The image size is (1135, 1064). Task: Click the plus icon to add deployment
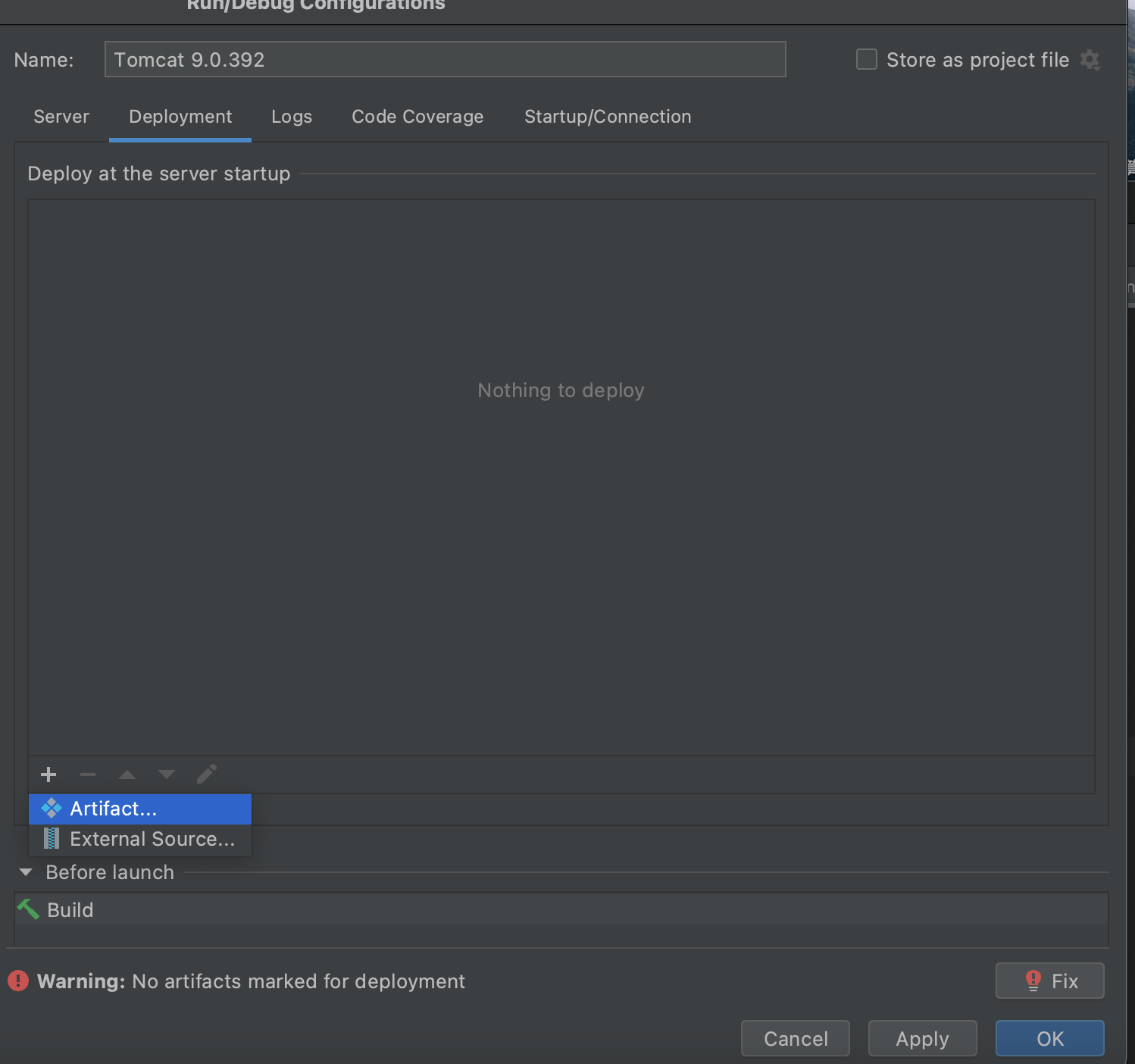(48, 775)
